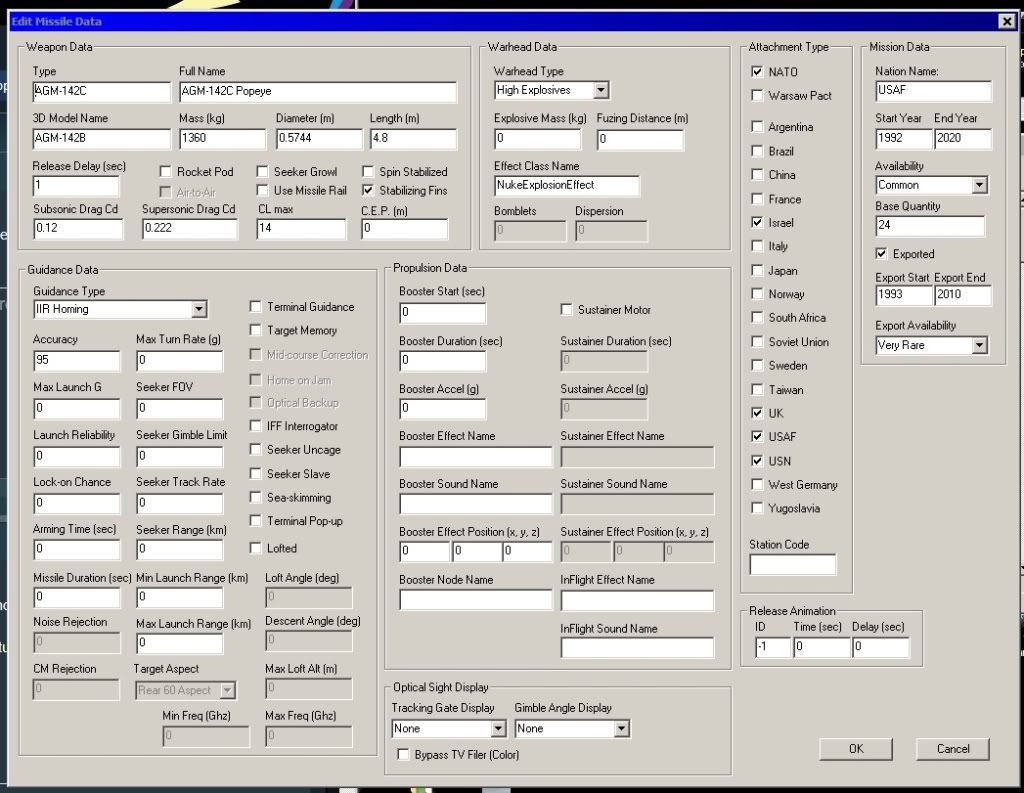Check the Soviet Union attachment checkbox
This screenshot has height=793, width=1024.
[x=757, y=342]
